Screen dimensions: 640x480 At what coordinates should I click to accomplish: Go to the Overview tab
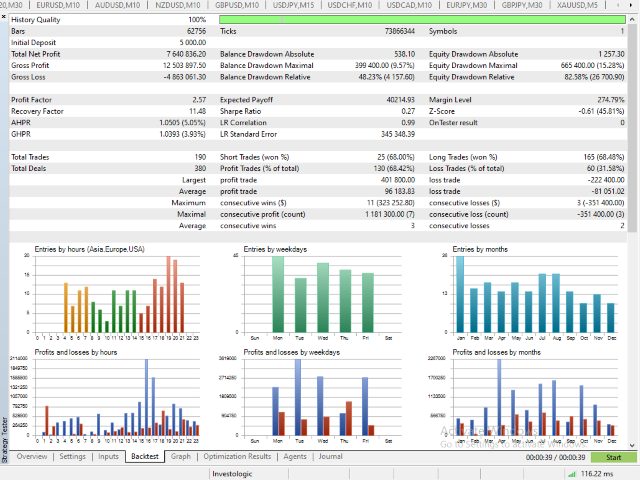pos(31,456)
